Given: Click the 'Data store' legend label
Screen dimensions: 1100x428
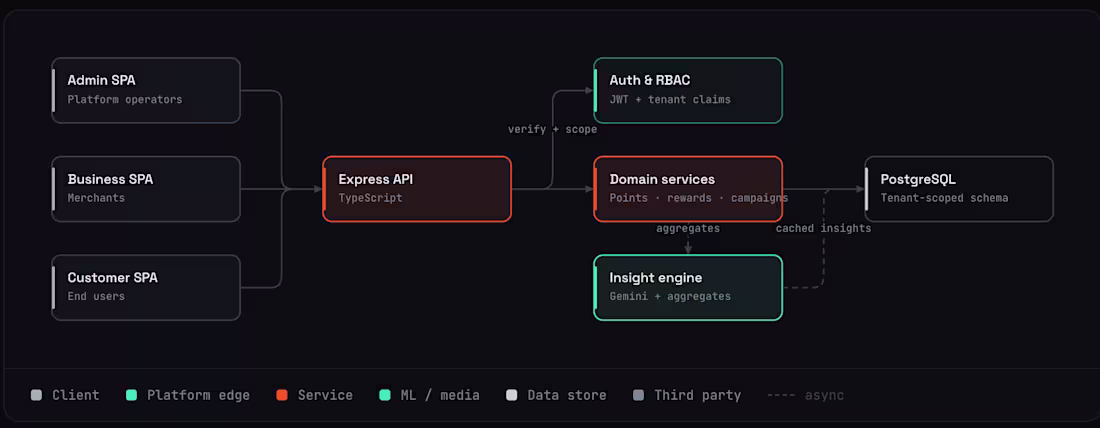Looking at the screenshot, I should tap(567, 395).
